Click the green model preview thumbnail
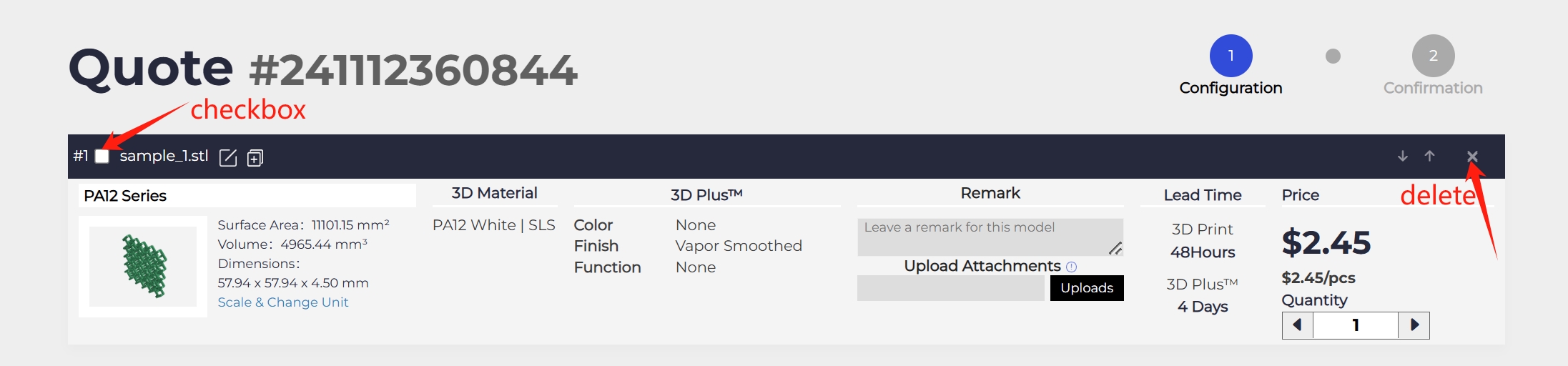 144,266
